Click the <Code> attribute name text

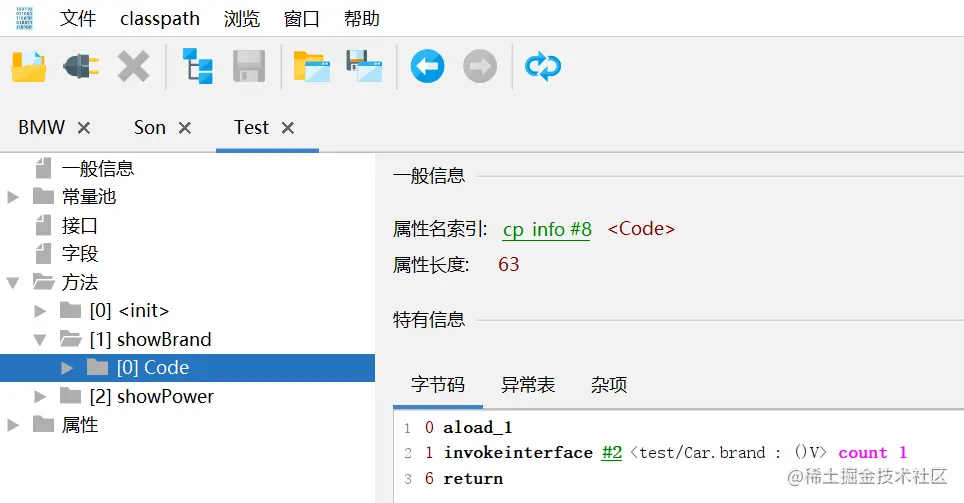[641, 229]
